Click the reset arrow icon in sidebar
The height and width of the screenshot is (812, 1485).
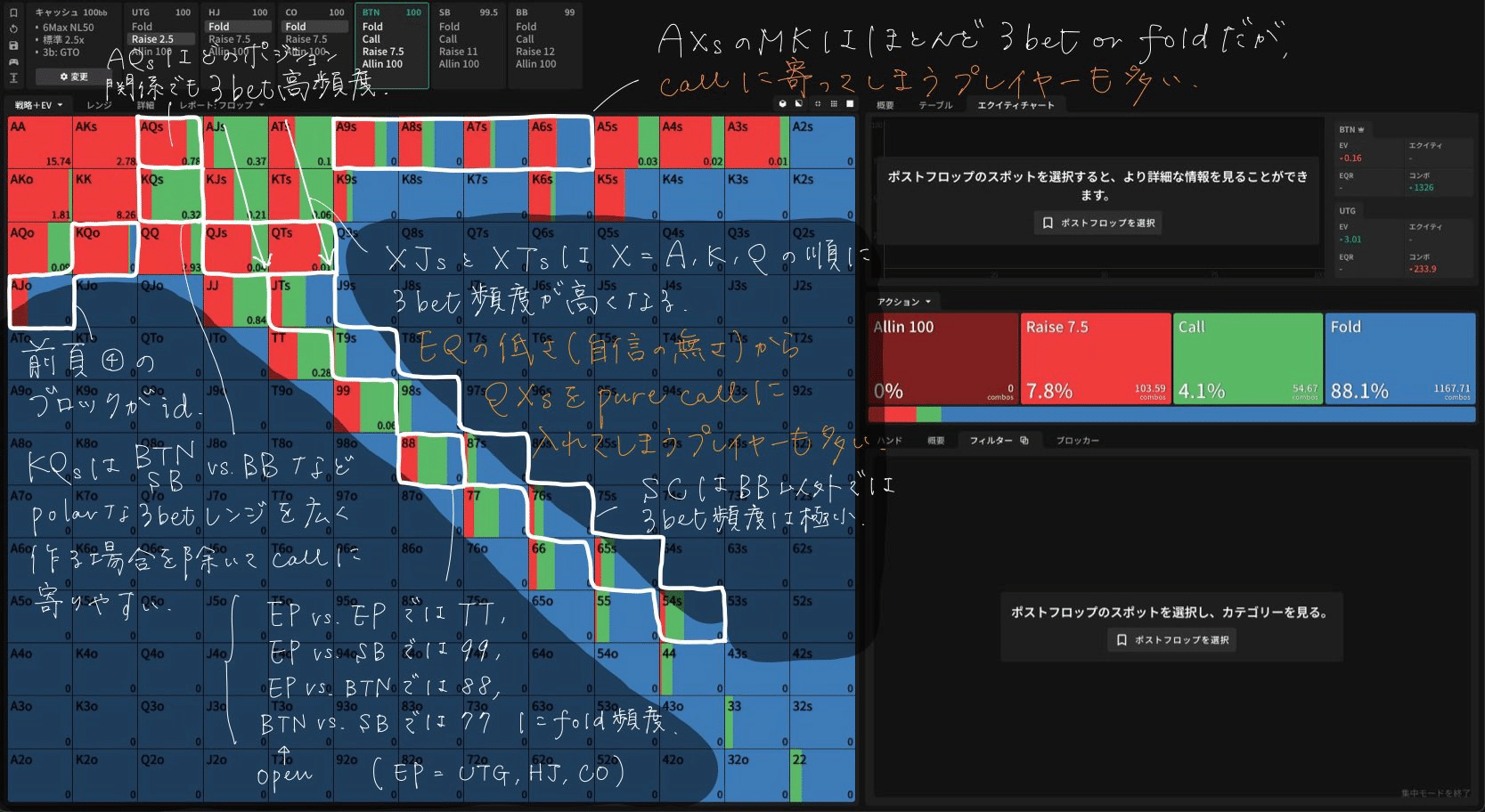pos(13,29)
